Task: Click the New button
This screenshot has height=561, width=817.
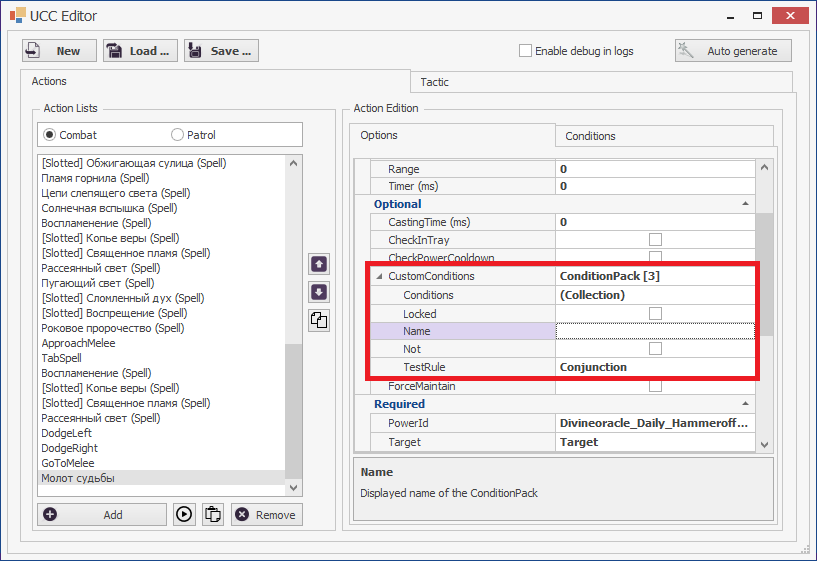Action: [x=59, y=51]
